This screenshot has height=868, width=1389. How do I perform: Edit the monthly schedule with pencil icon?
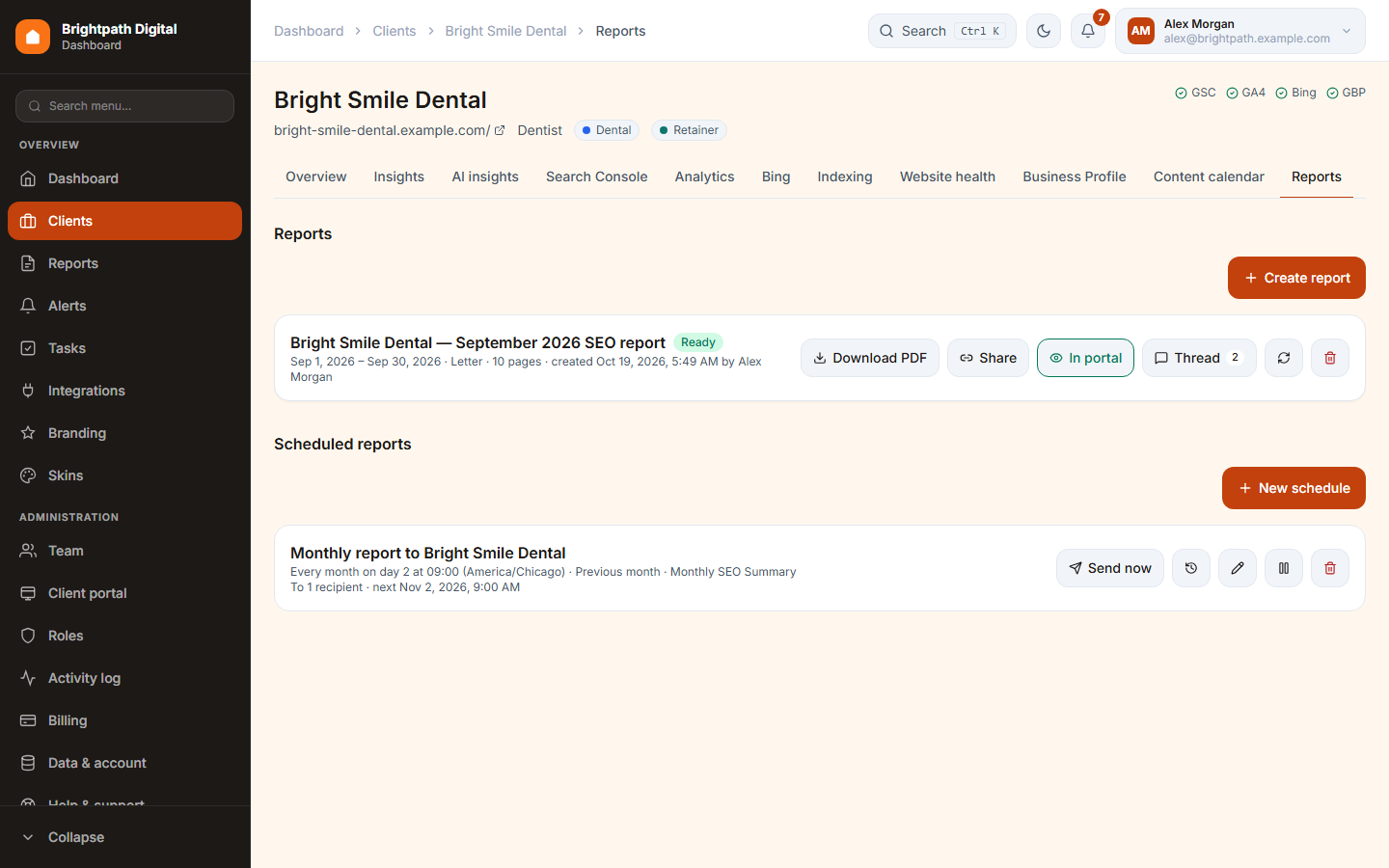pyautogui.click(x=1238, y=568)
